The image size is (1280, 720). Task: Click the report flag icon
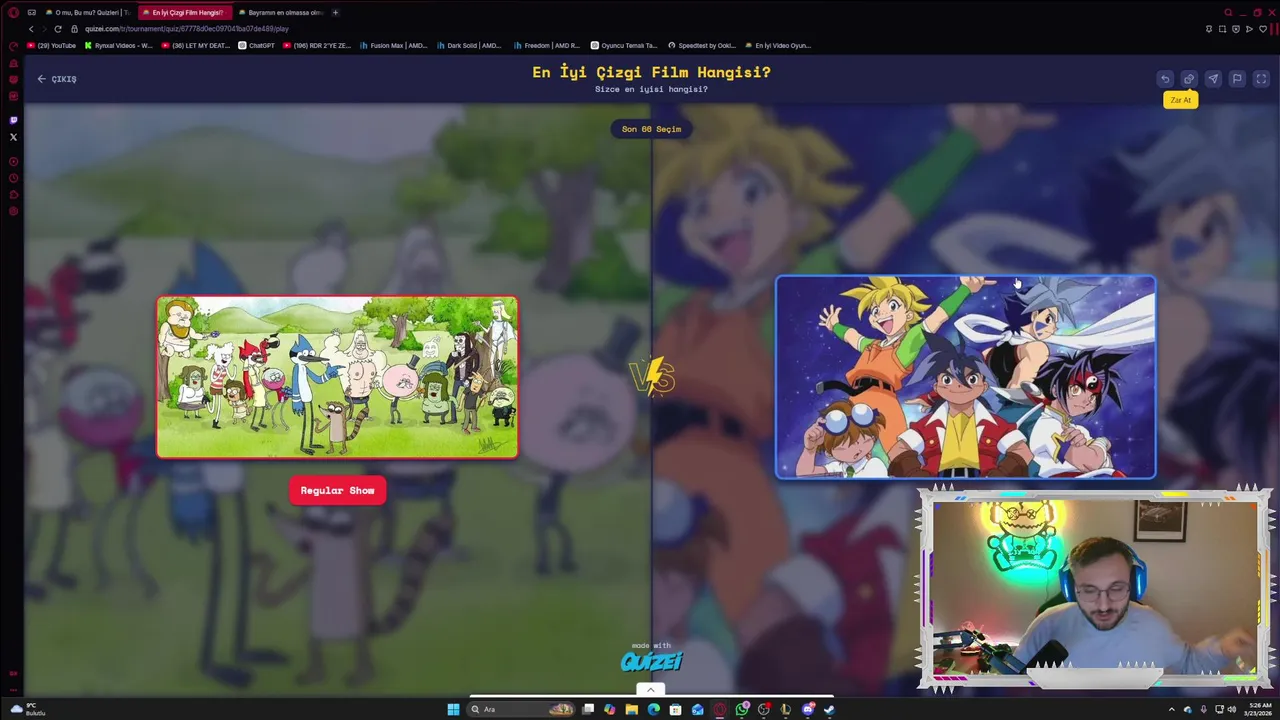tap(1237, 79)
